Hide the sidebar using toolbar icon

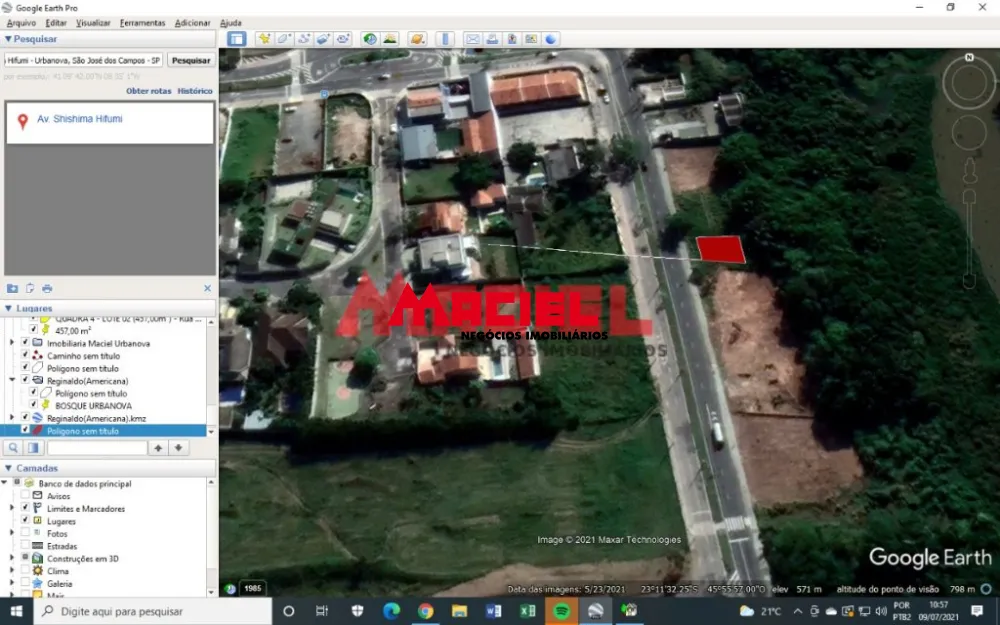pyautogui.click(x=236, y=39)
